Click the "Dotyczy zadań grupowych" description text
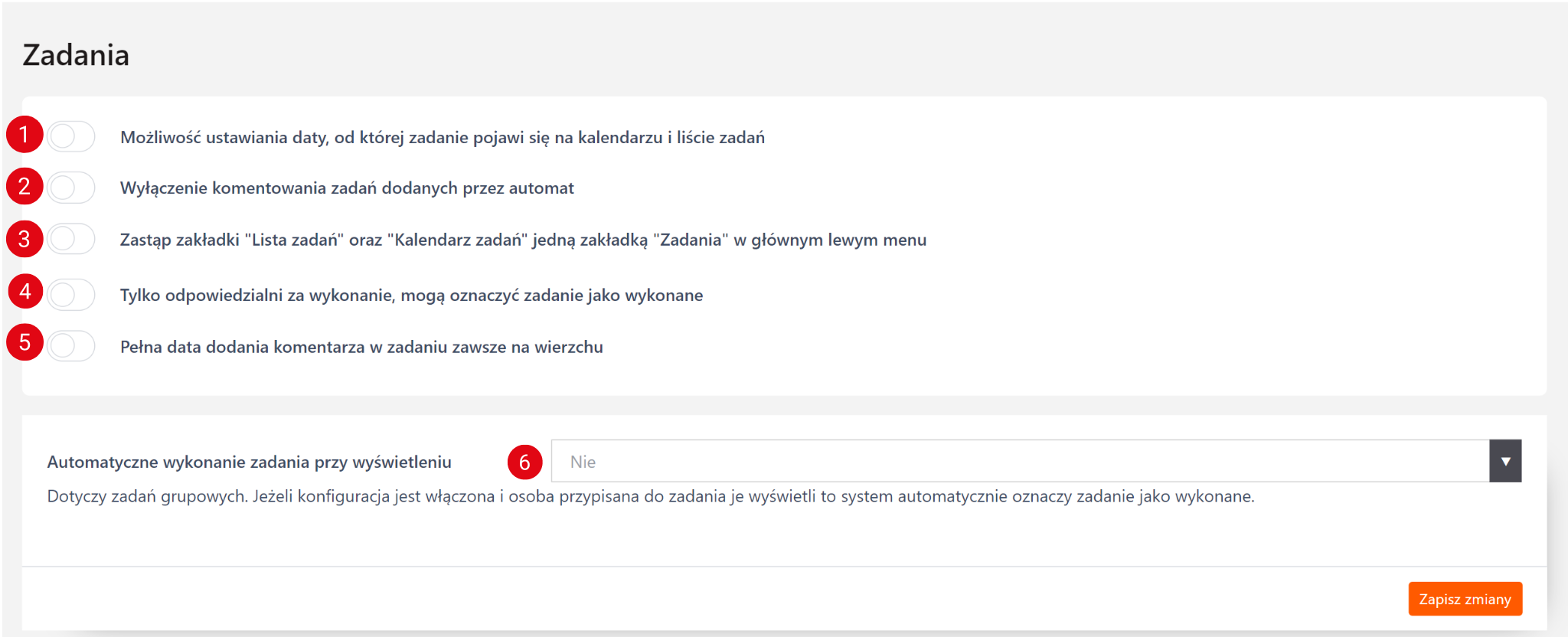The width and height of the screenshot is (1568, 637). [650, 497]
